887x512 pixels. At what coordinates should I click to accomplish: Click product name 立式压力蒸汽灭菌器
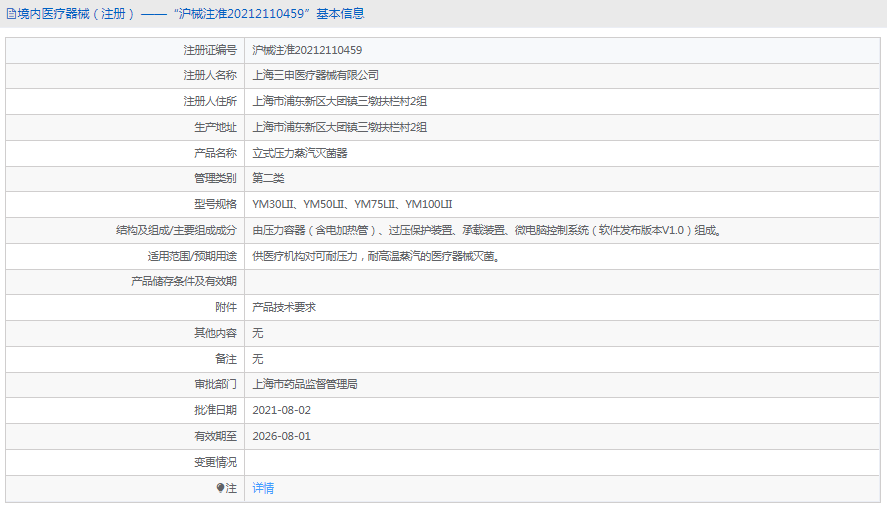coord(300,153)
